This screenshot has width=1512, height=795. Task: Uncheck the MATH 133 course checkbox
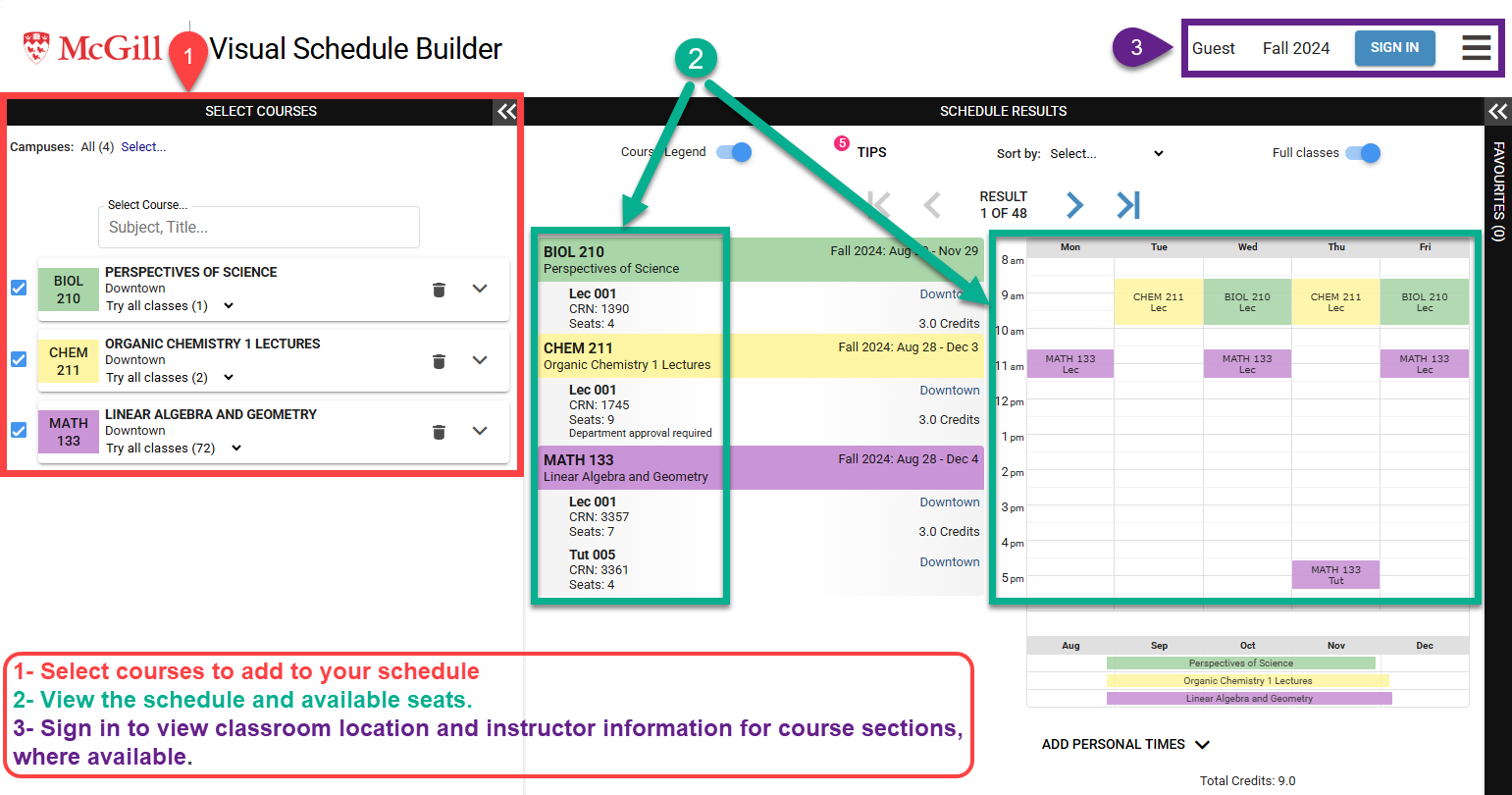19,430
